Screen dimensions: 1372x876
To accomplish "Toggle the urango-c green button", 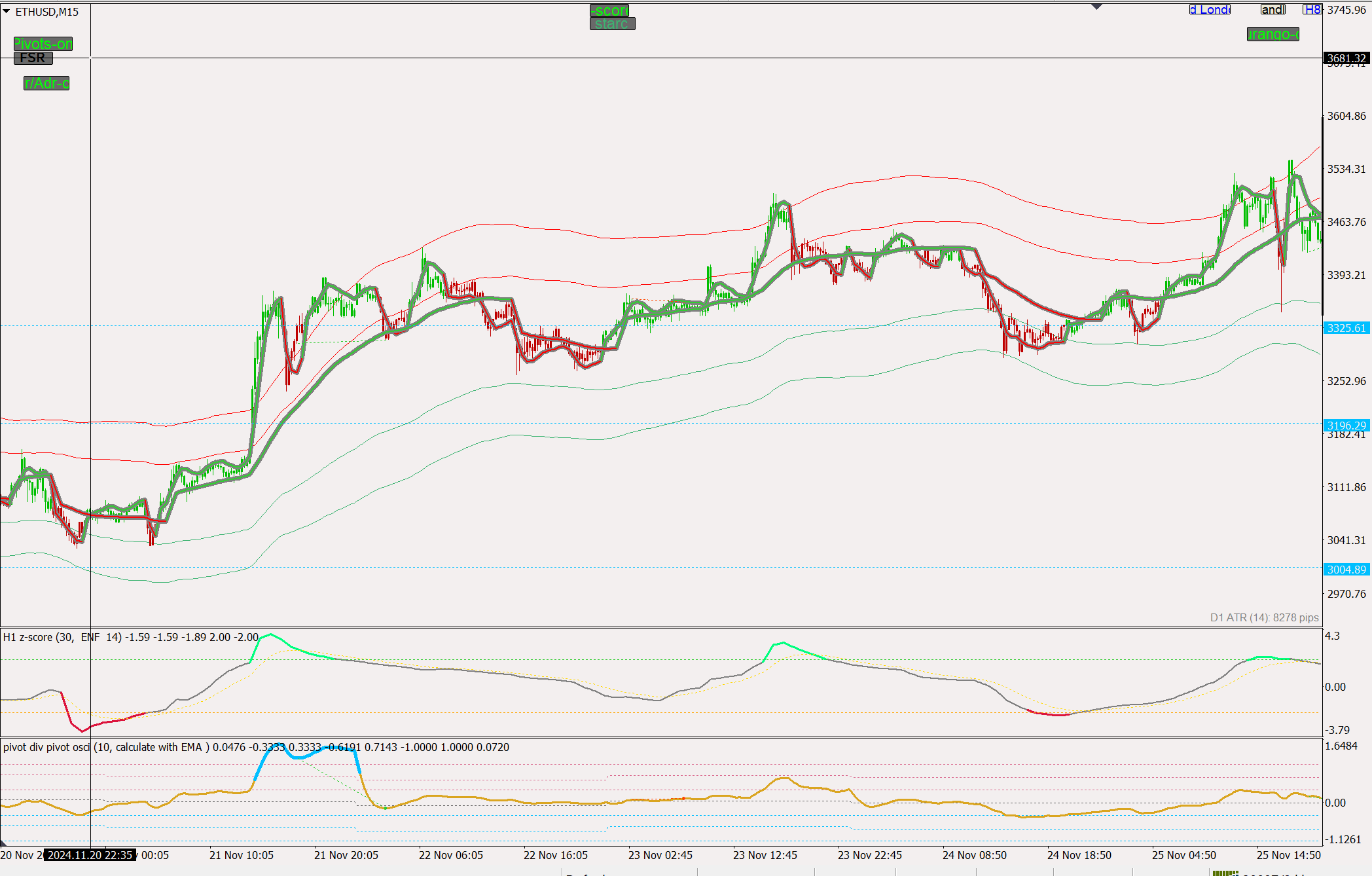I will click(1273, 34).
